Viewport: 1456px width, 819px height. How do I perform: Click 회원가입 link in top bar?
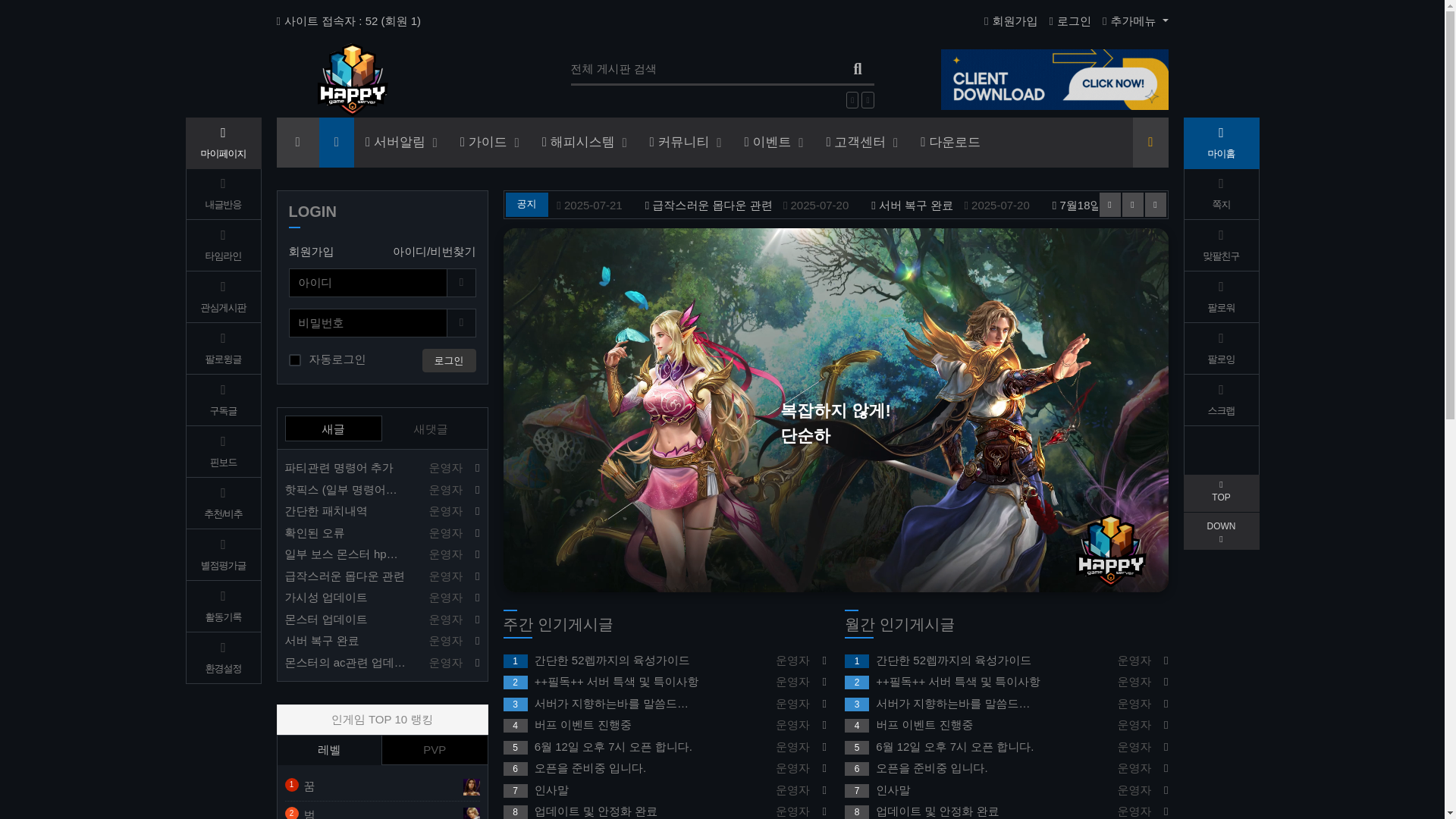point(1011,21)
